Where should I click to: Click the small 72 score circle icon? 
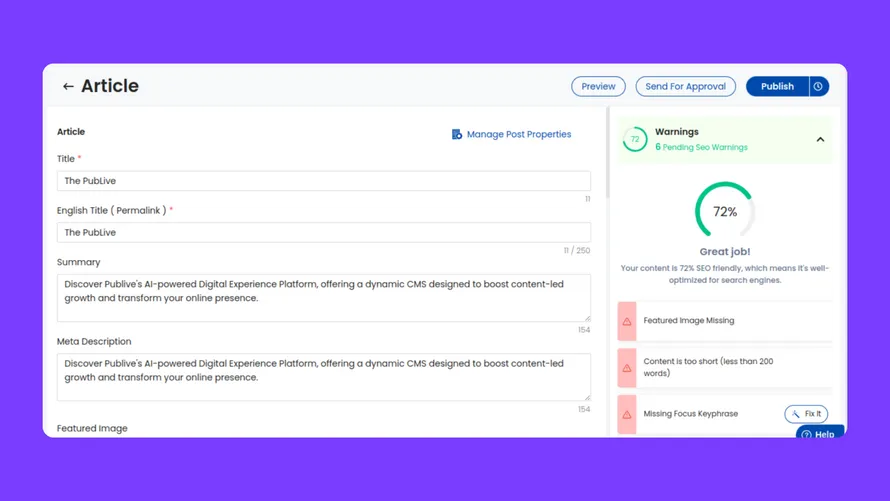click(635, 140)
